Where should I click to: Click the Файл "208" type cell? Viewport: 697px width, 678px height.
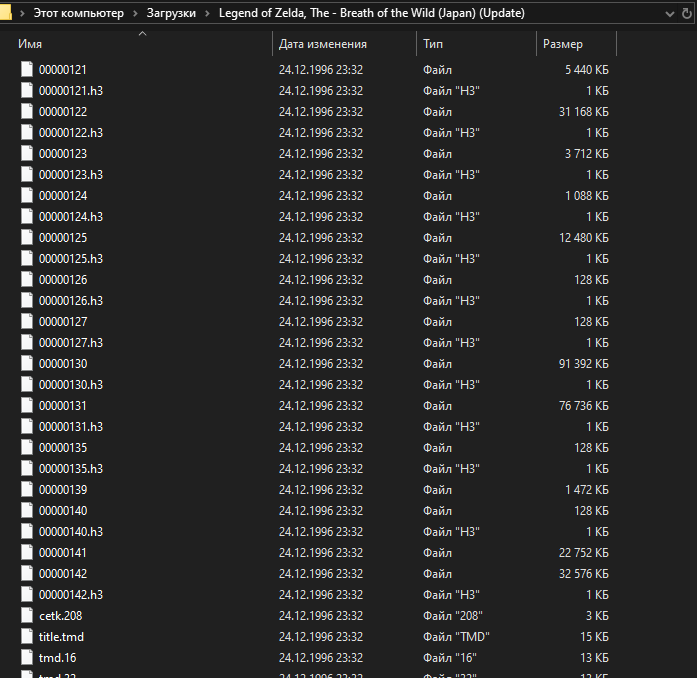(453, 616)
